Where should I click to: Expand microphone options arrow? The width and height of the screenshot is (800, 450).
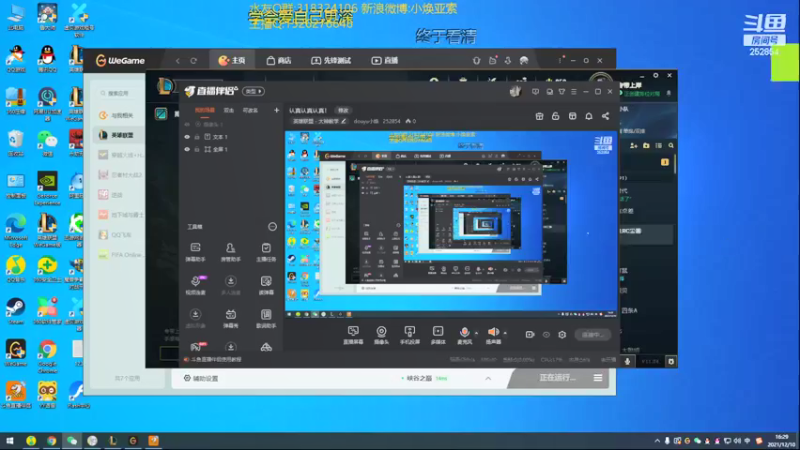477,333
